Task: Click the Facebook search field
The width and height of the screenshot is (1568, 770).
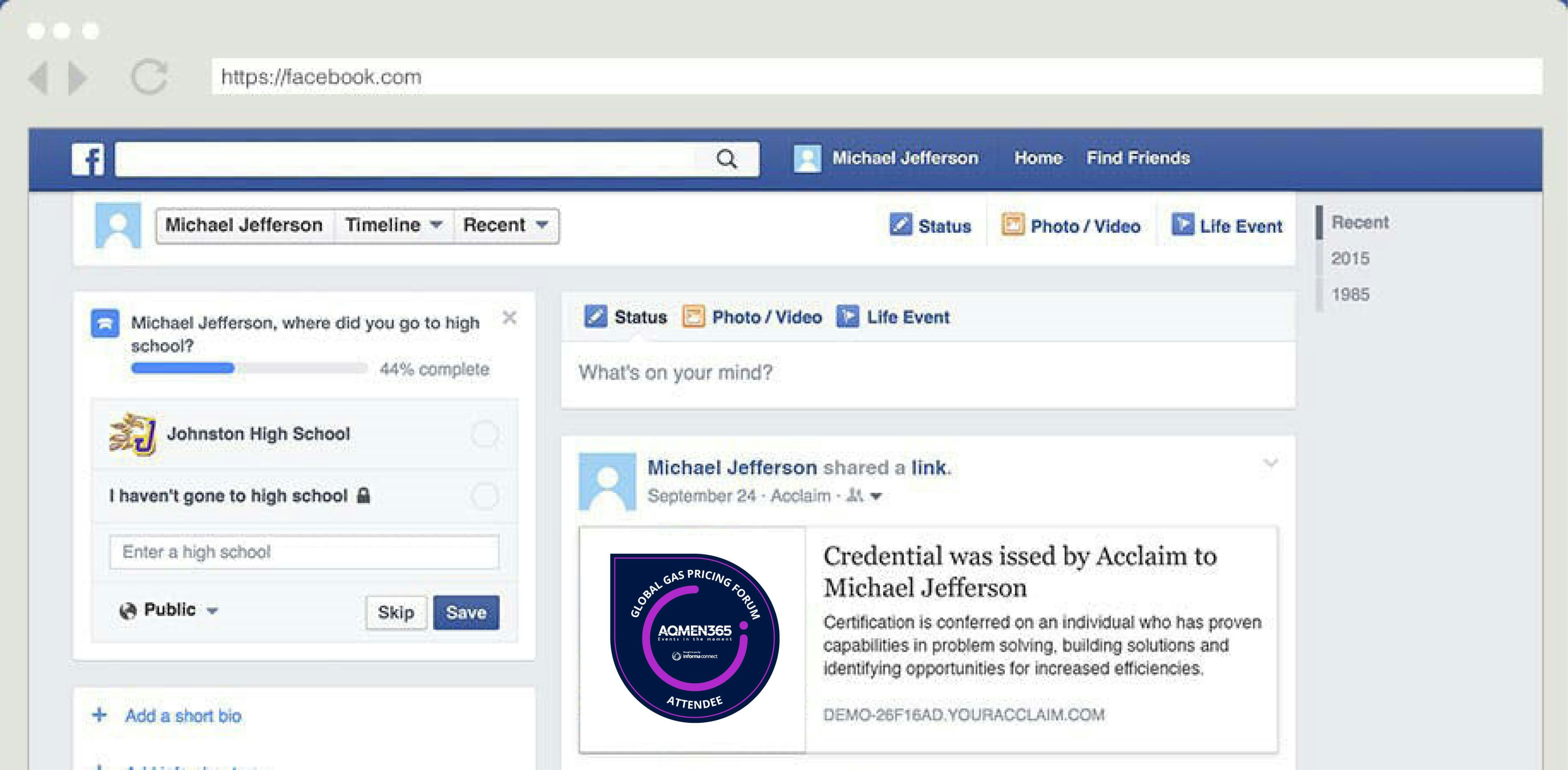Action: [437, 159]
